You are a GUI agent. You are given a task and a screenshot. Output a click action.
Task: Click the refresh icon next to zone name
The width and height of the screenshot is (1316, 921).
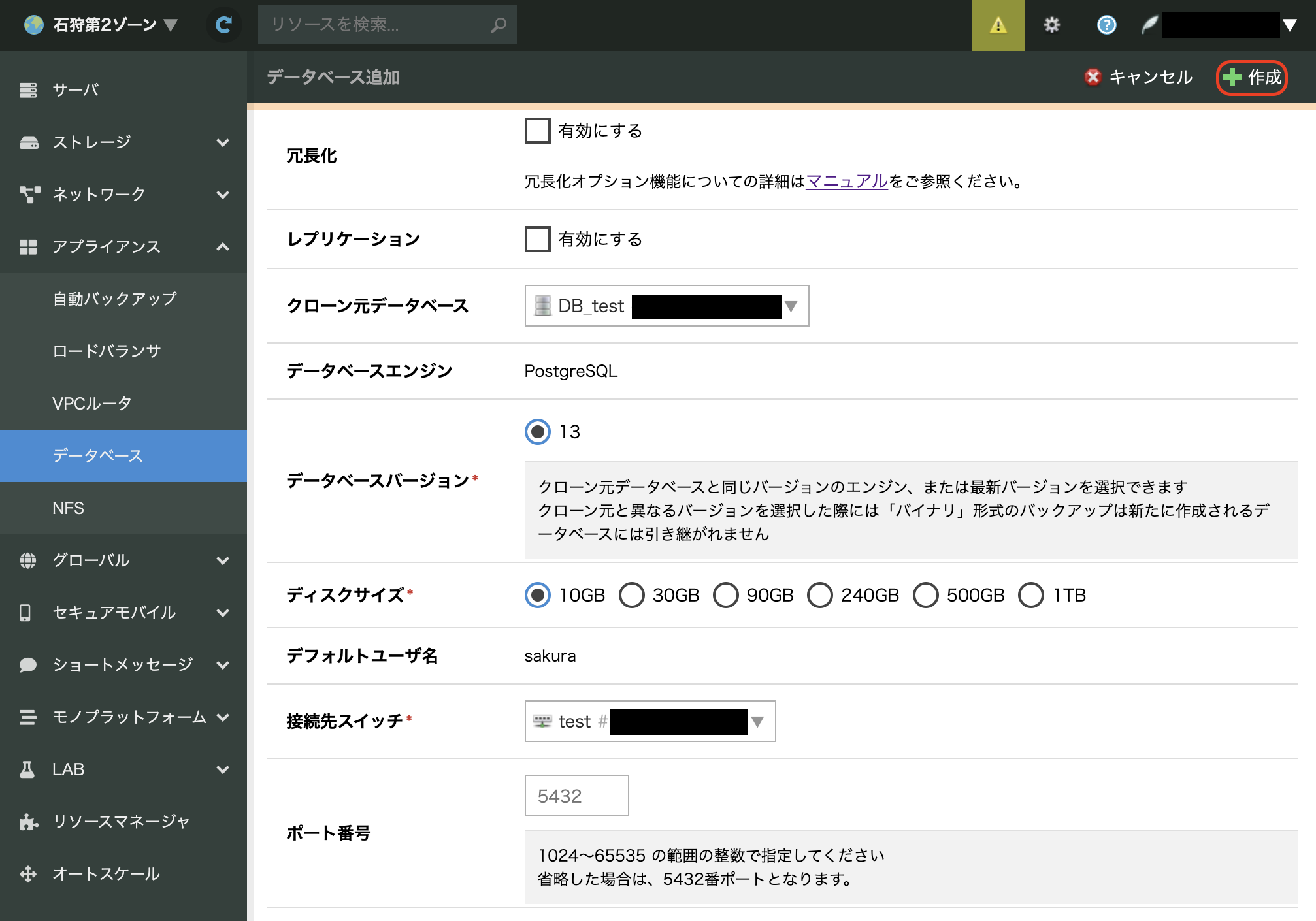[x=223, y=24]
